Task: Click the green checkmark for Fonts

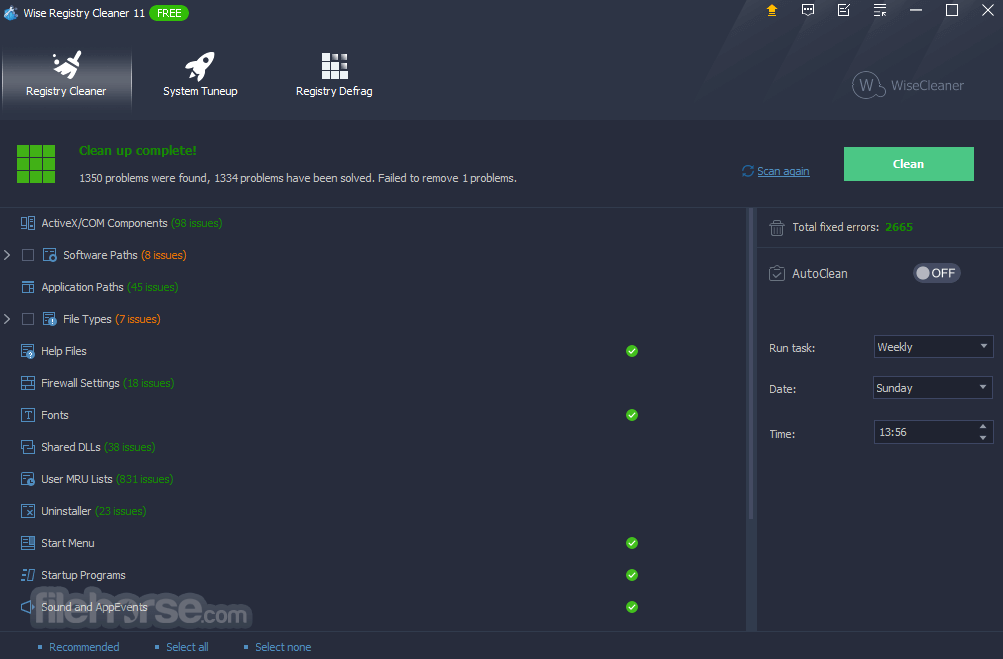Action: coord(632,415)
